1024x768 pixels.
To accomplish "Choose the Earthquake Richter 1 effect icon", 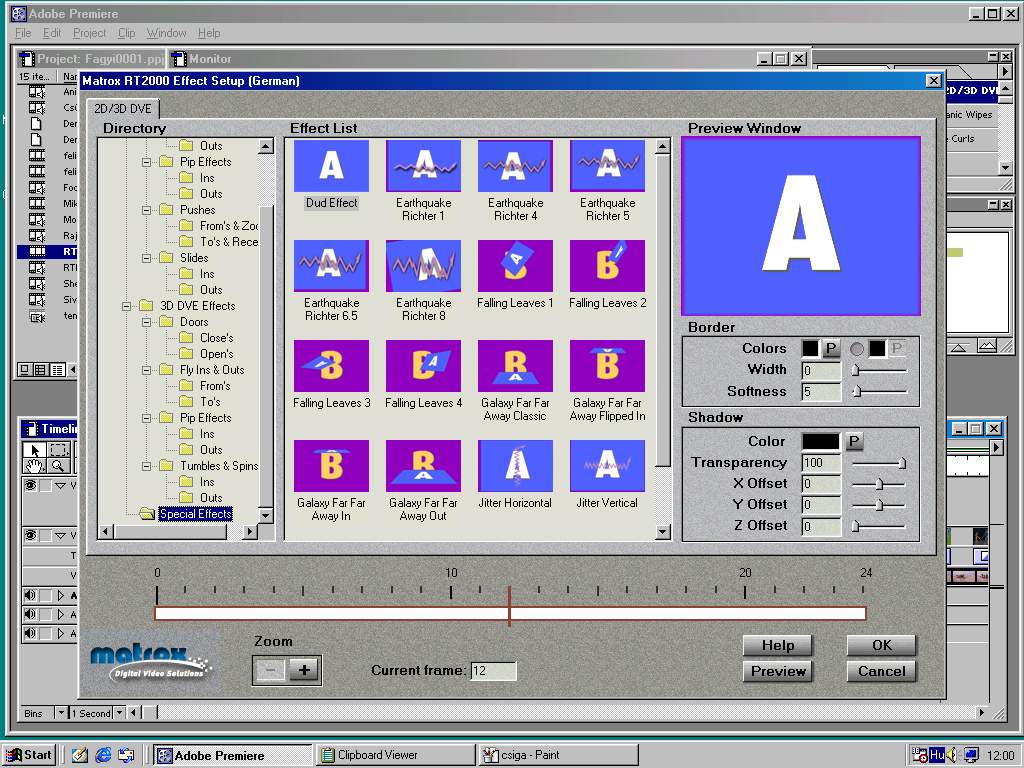I will pyautogui.click(x=423, y=166).
